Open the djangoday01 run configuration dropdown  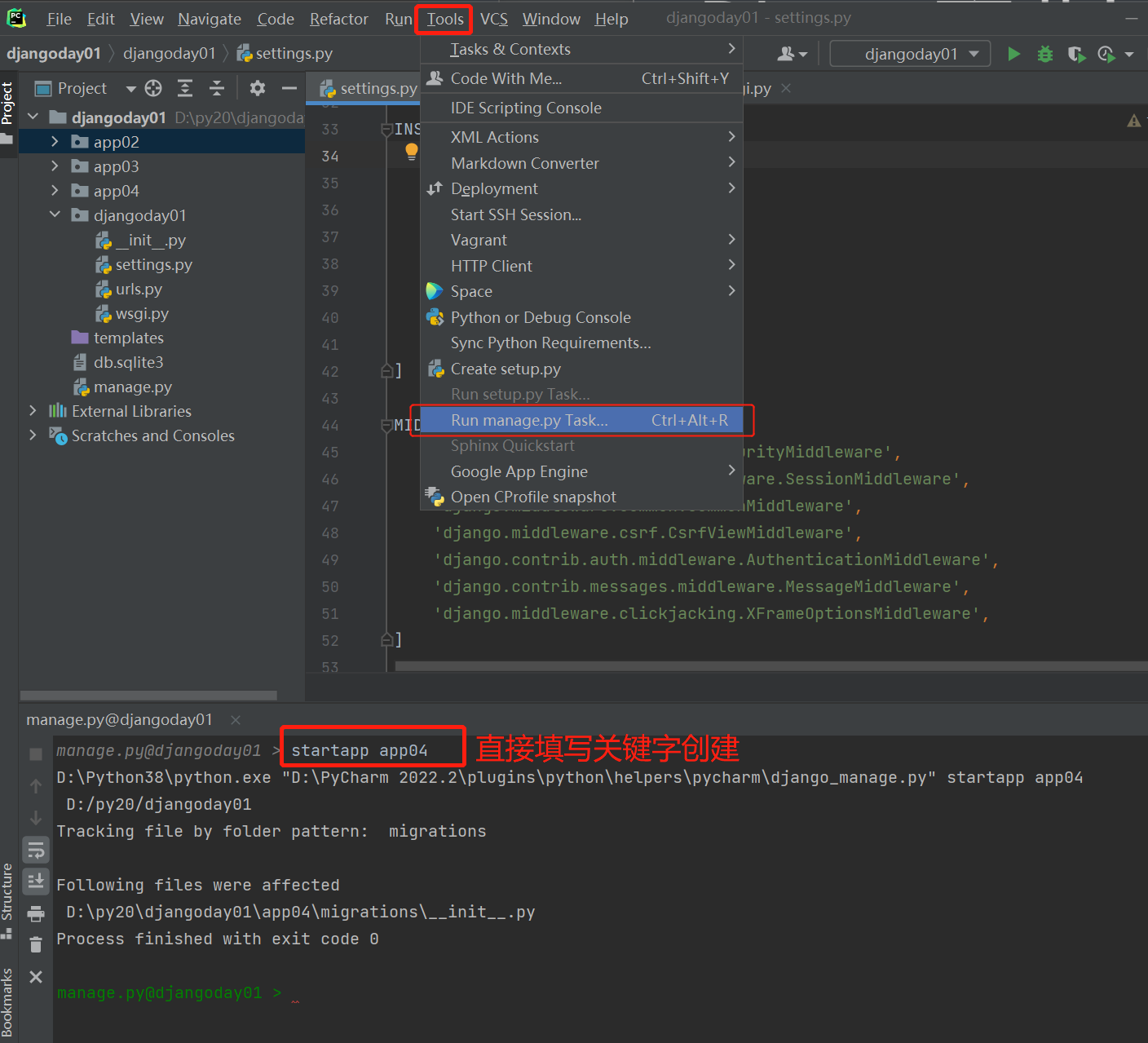(910, 54)
